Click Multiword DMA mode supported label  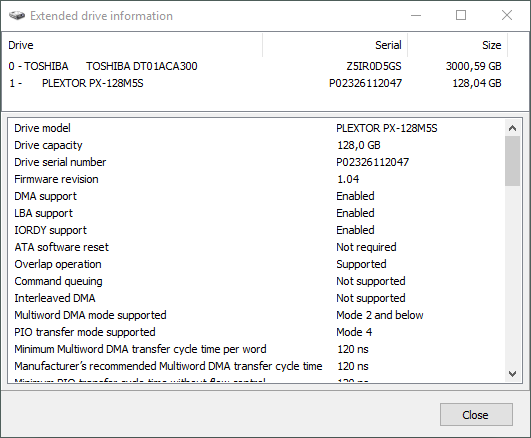(90, 315)
